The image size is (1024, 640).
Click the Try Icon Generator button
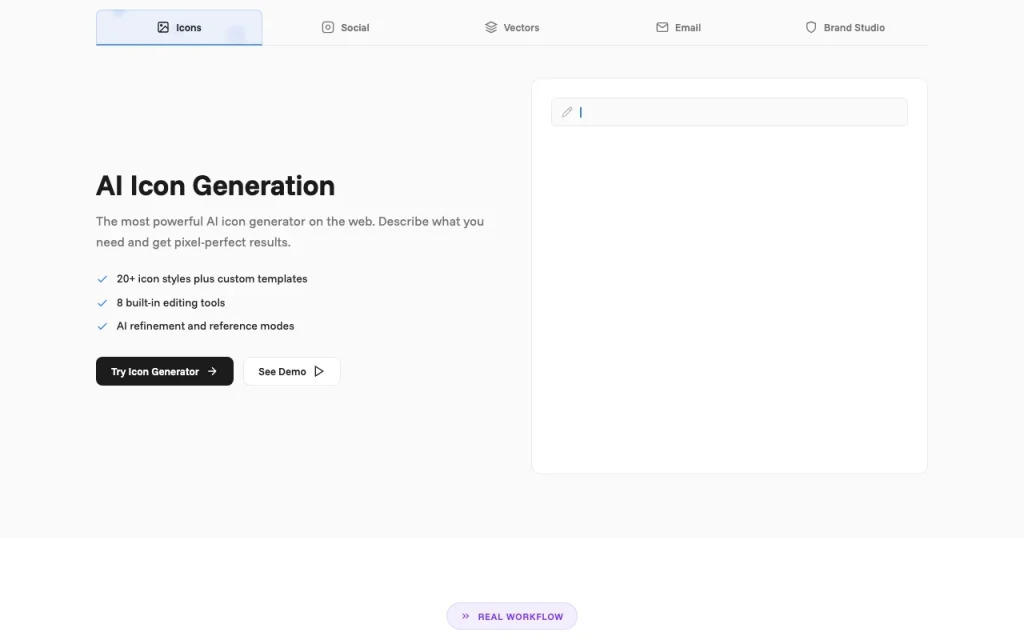[x=165, y=371]
